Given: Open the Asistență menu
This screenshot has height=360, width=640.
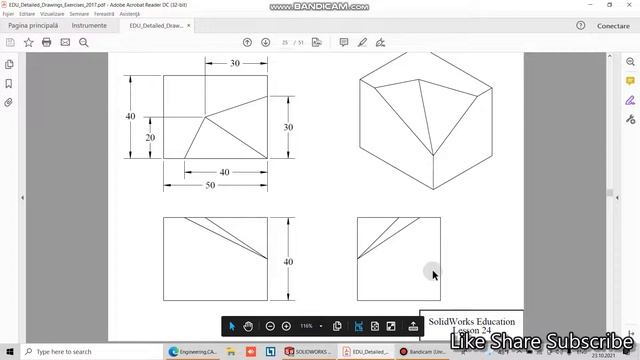Looking at the screenshot, I should (129, 14).
